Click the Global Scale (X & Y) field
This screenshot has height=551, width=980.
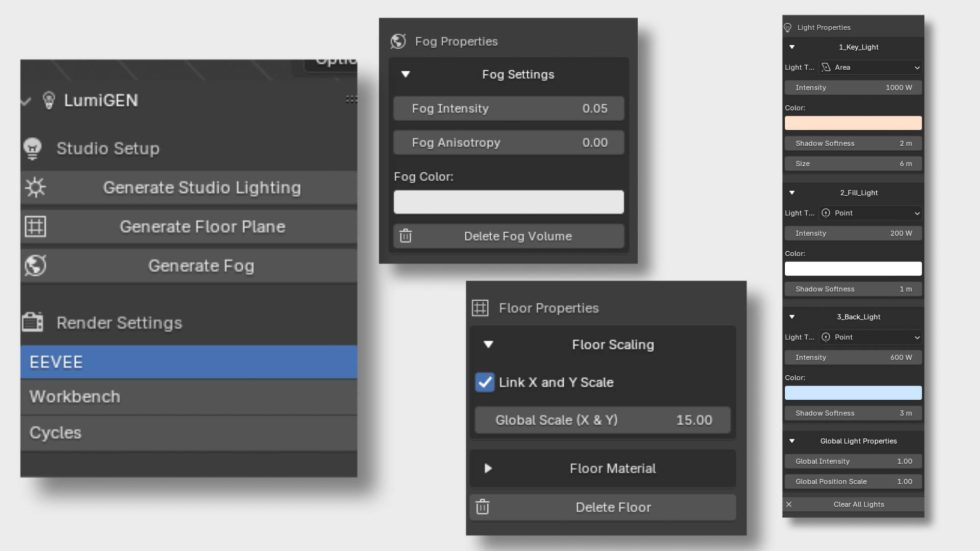coord(602,420)
